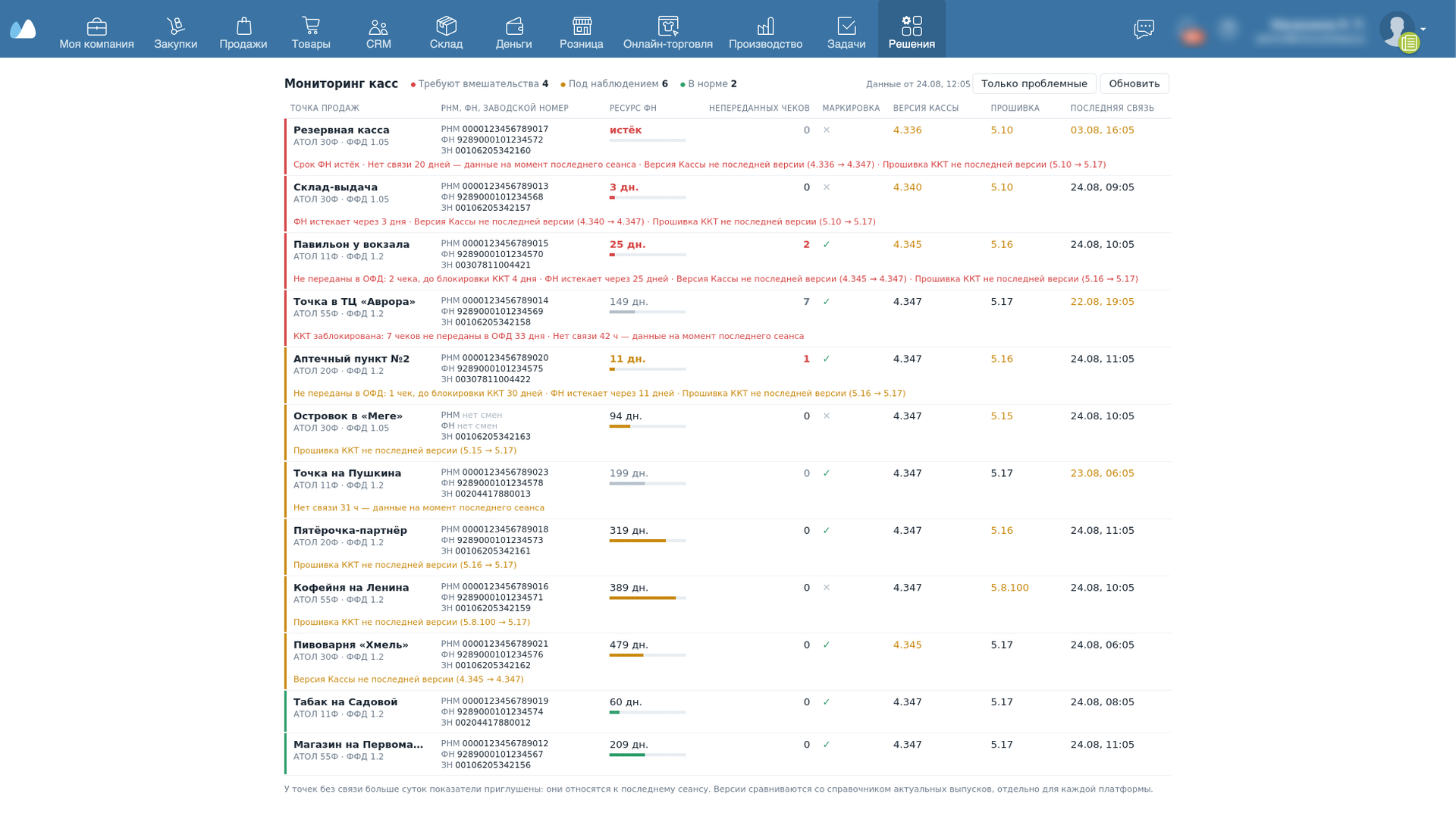
Task: Open the Продажи bag icon
Action: (243, 27)
